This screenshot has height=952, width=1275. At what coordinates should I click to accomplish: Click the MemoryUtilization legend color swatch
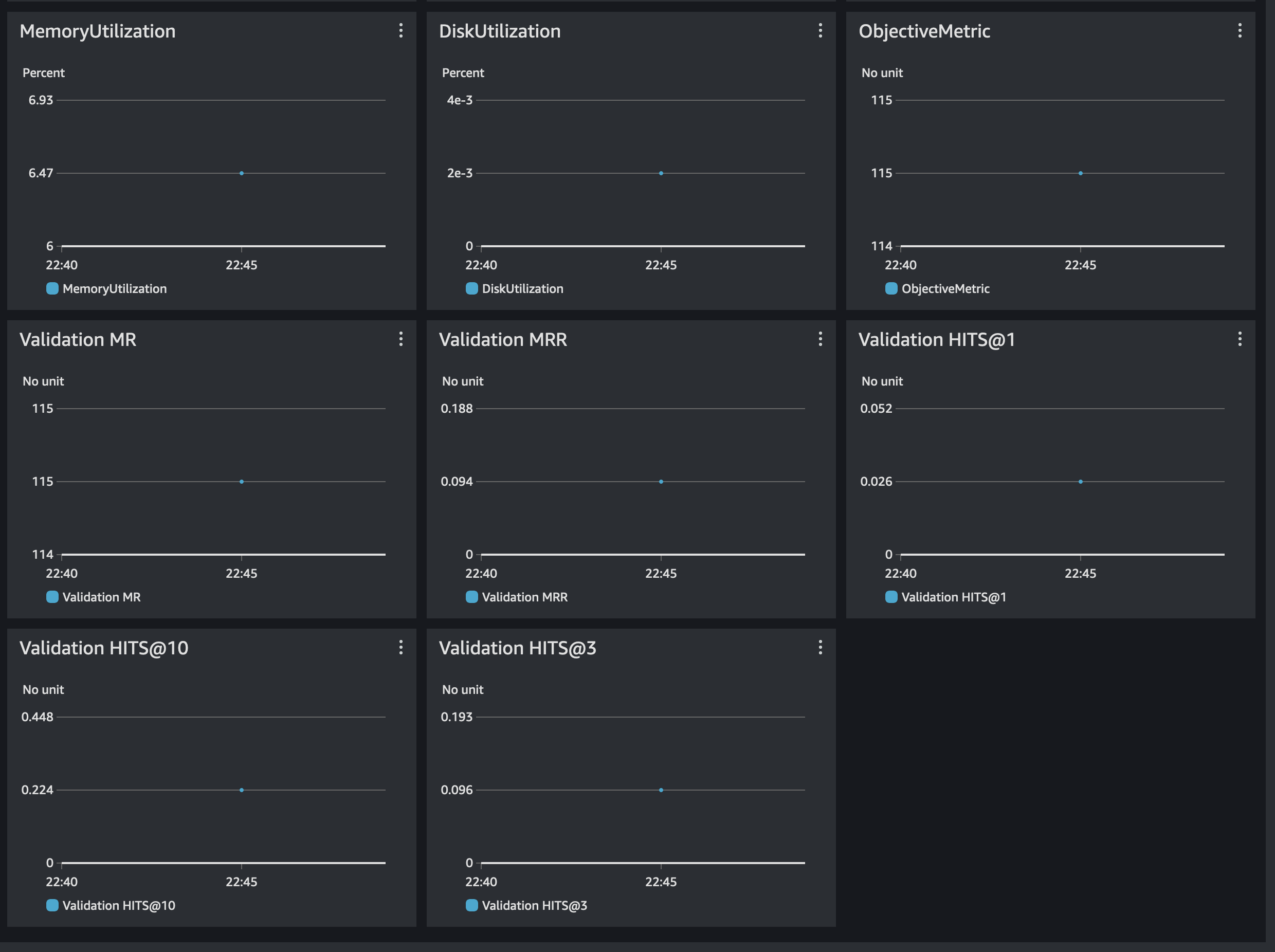(x=52, y=288)
